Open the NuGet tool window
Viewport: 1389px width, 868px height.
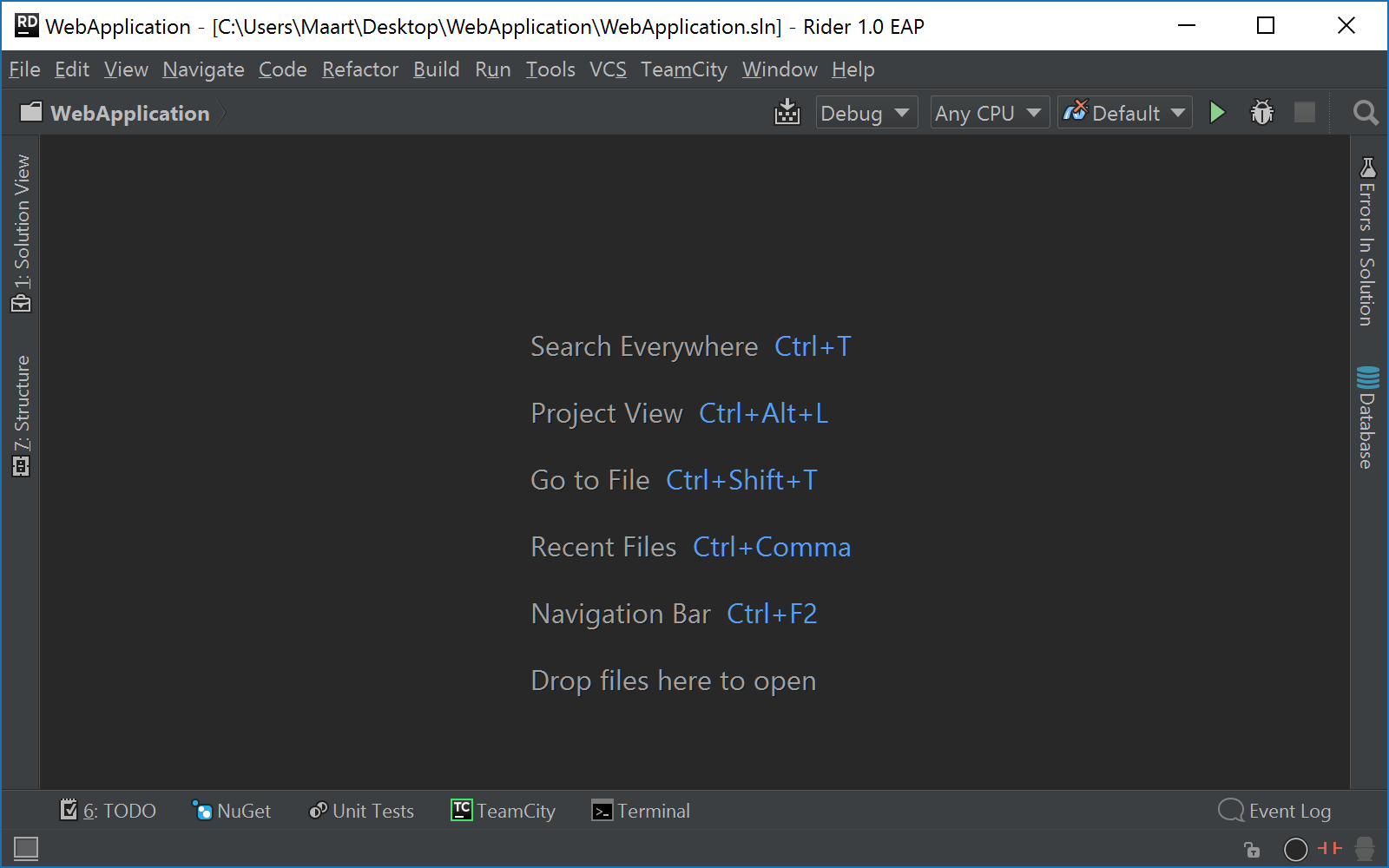pyautogui.click(x=232, y=811)
